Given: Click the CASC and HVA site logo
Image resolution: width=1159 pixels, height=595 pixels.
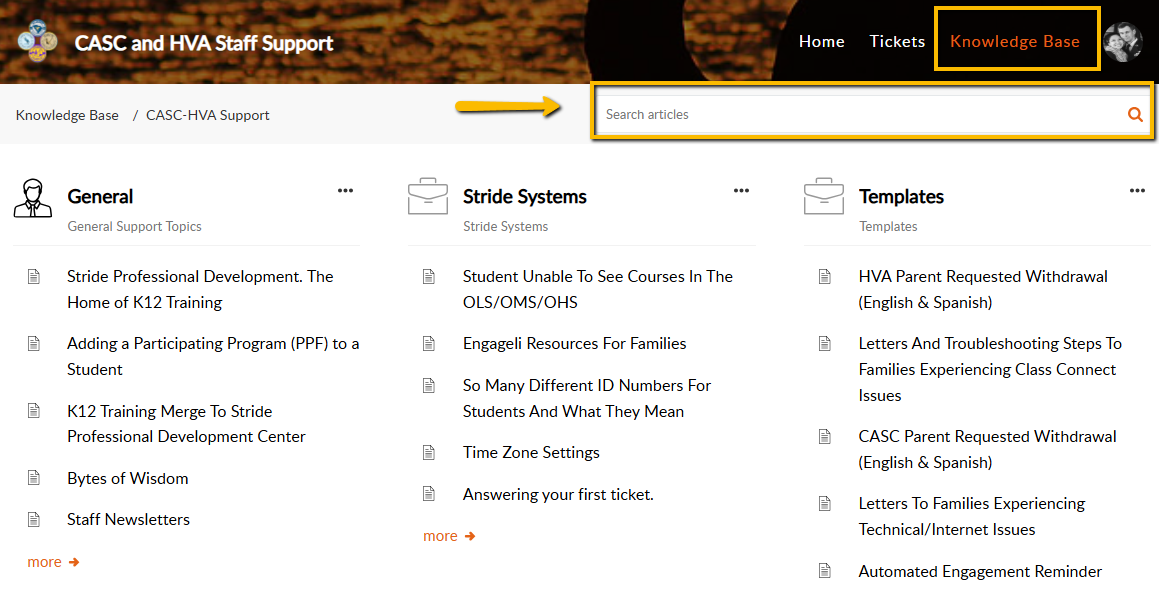Looking at the screenshot, I should [38, 41].
